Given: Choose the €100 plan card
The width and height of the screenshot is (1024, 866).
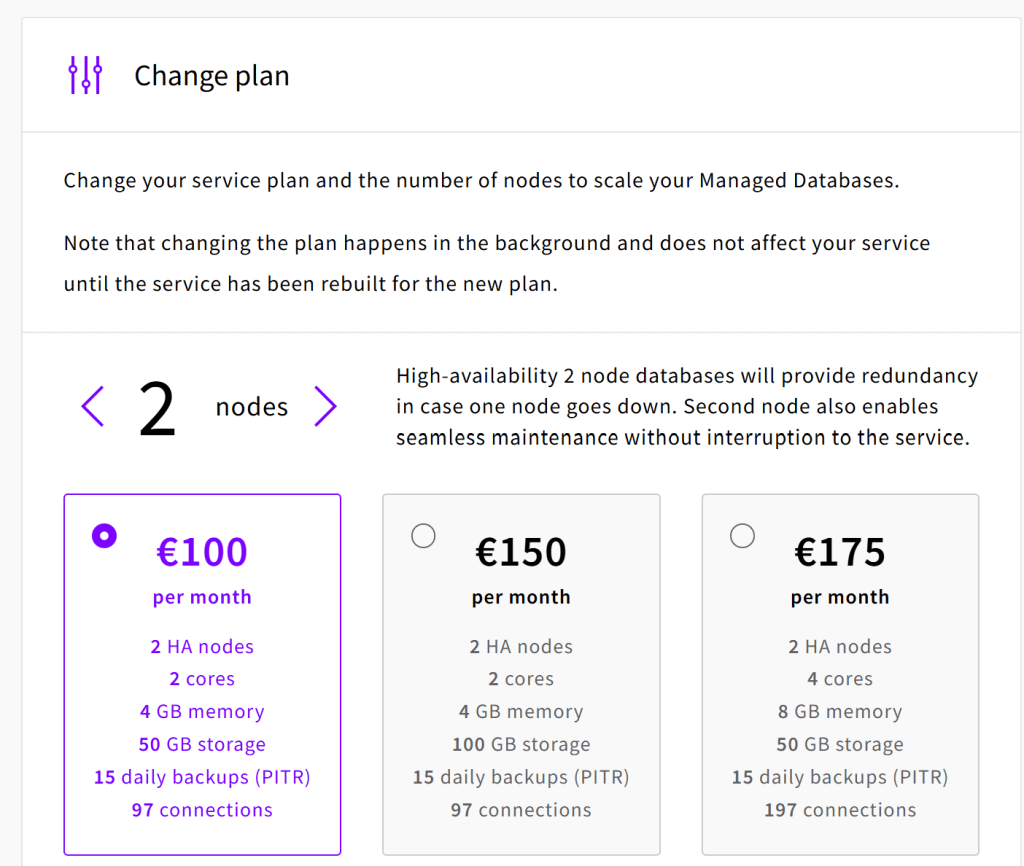Looking at the screenshot, I should click(202, 674).
